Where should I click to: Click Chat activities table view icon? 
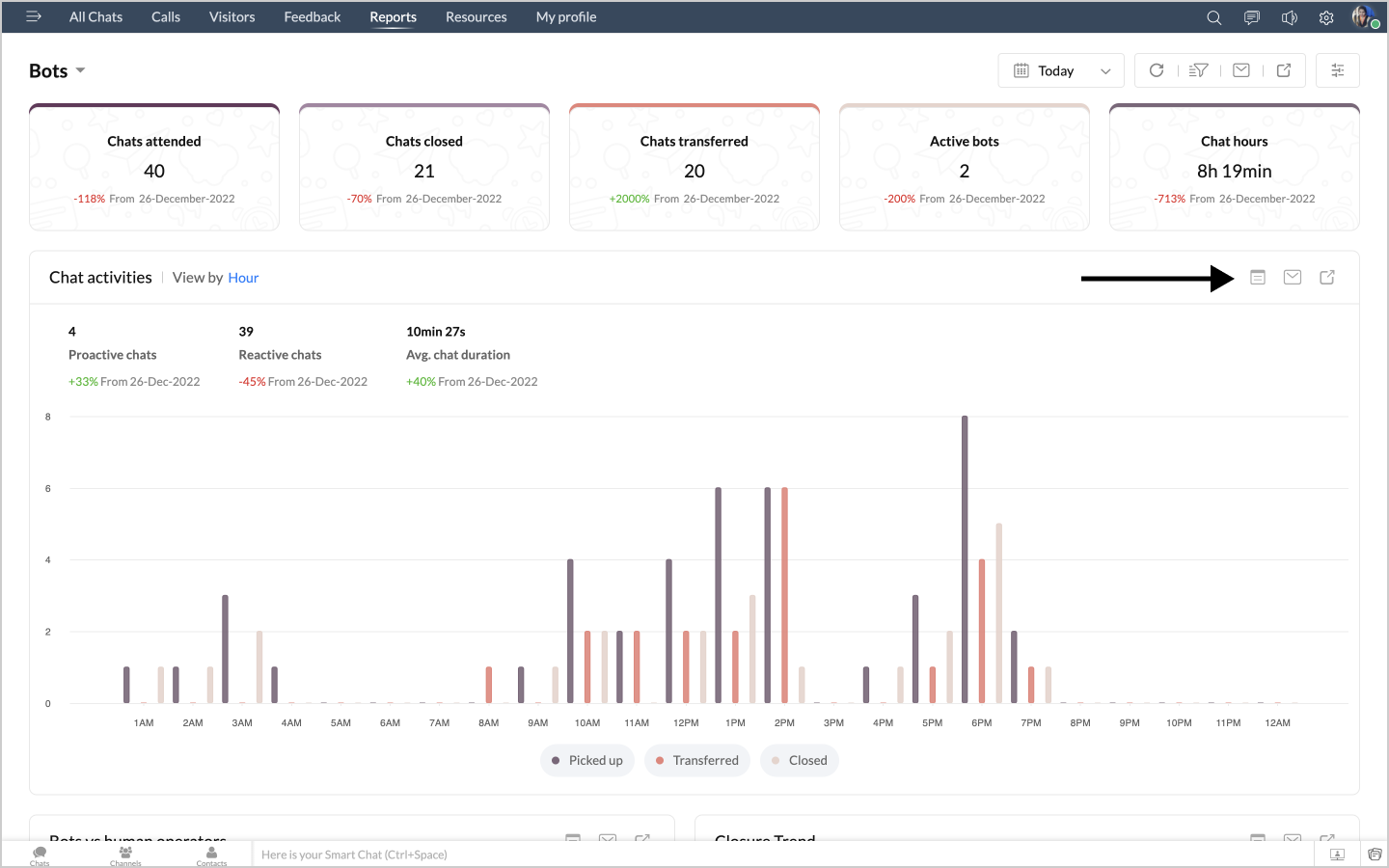[x=1258, y=278]
